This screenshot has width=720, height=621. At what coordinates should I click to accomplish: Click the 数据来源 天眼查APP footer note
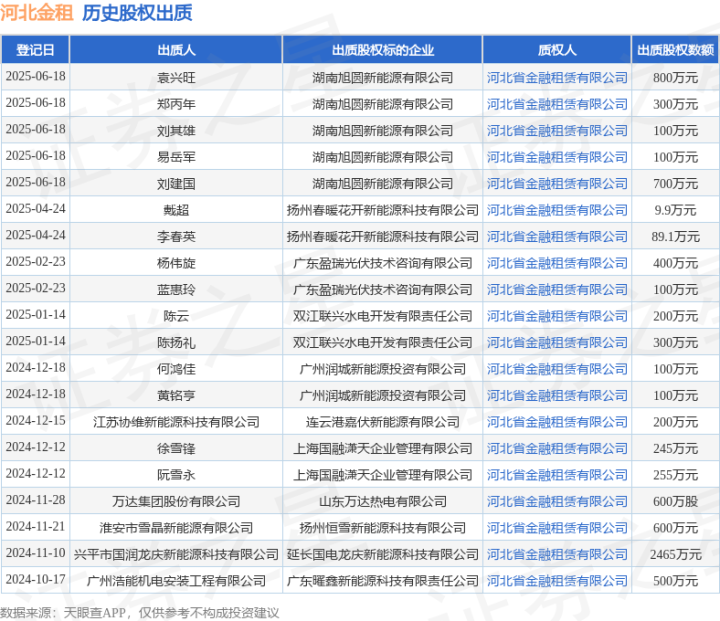[x=140, y=613]
